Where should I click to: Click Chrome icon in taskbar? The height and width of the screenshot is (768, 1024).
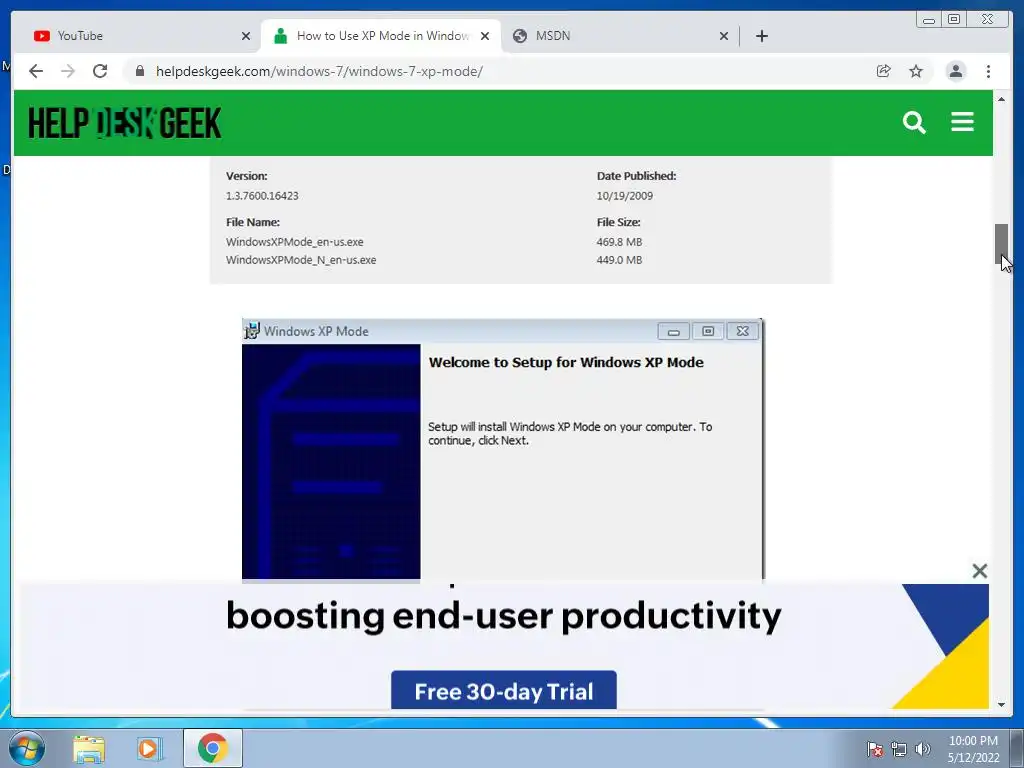click(212, 748)
